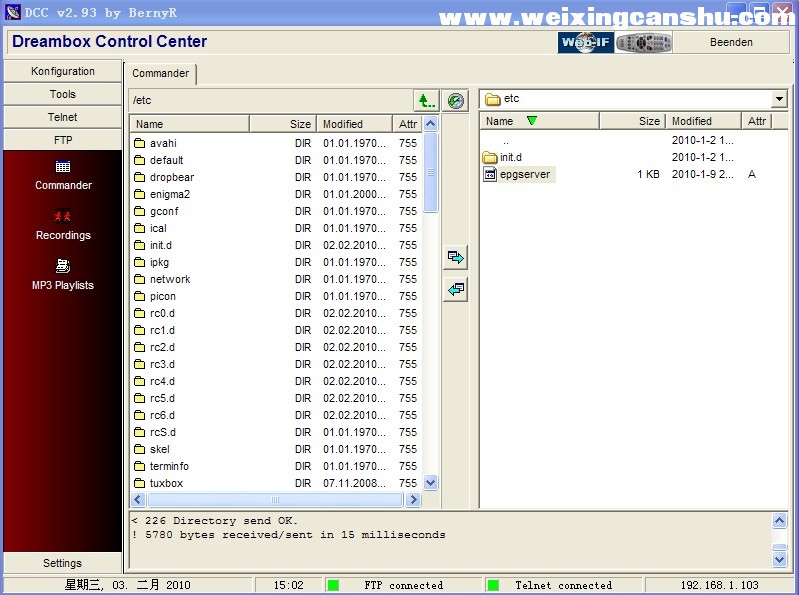Image resolution: width=799 pixels, height=595 pixels.
Task: Sort remote list by Size column
Action: pyautogui.click(x=283, y=124)
